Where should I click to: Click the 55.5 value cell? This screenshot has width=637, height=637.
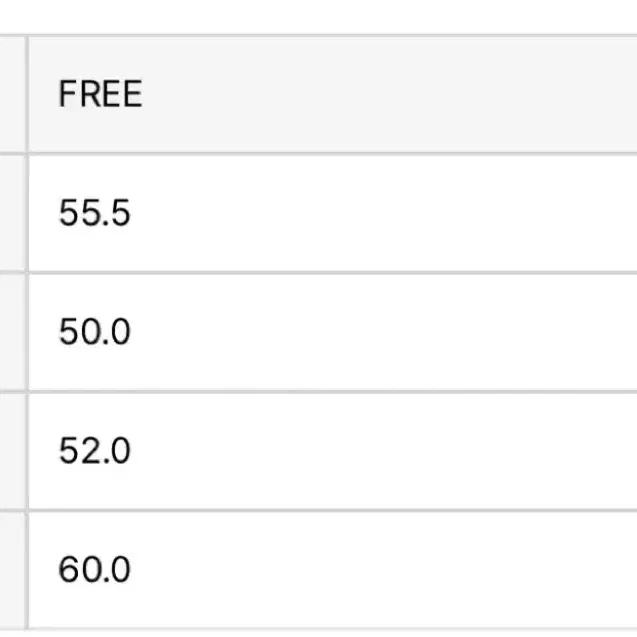tap(333, 213)
